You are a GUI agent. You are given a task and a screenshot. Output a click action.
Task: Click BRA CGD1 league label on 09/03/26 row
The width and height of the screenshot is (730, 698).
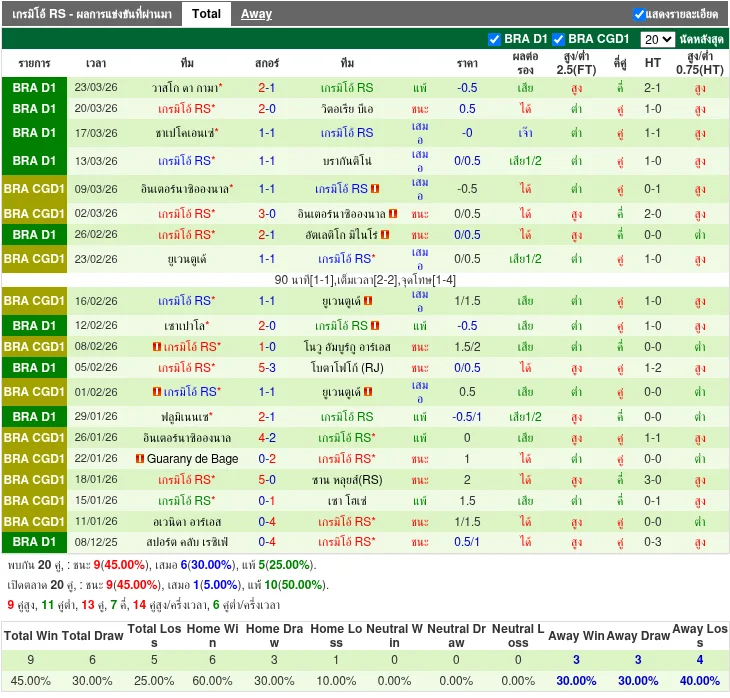(x=34, y=189)
